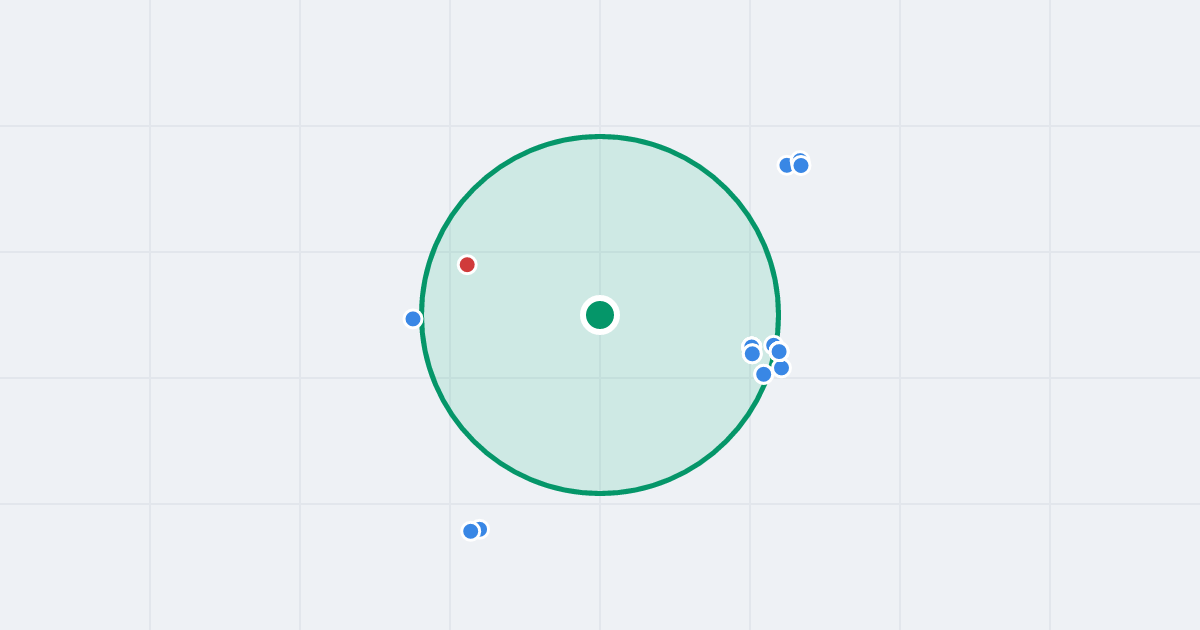Click the front blue marker below the circle
Image resolution: width=1200 pixels, height=630 pixels.
471,531
